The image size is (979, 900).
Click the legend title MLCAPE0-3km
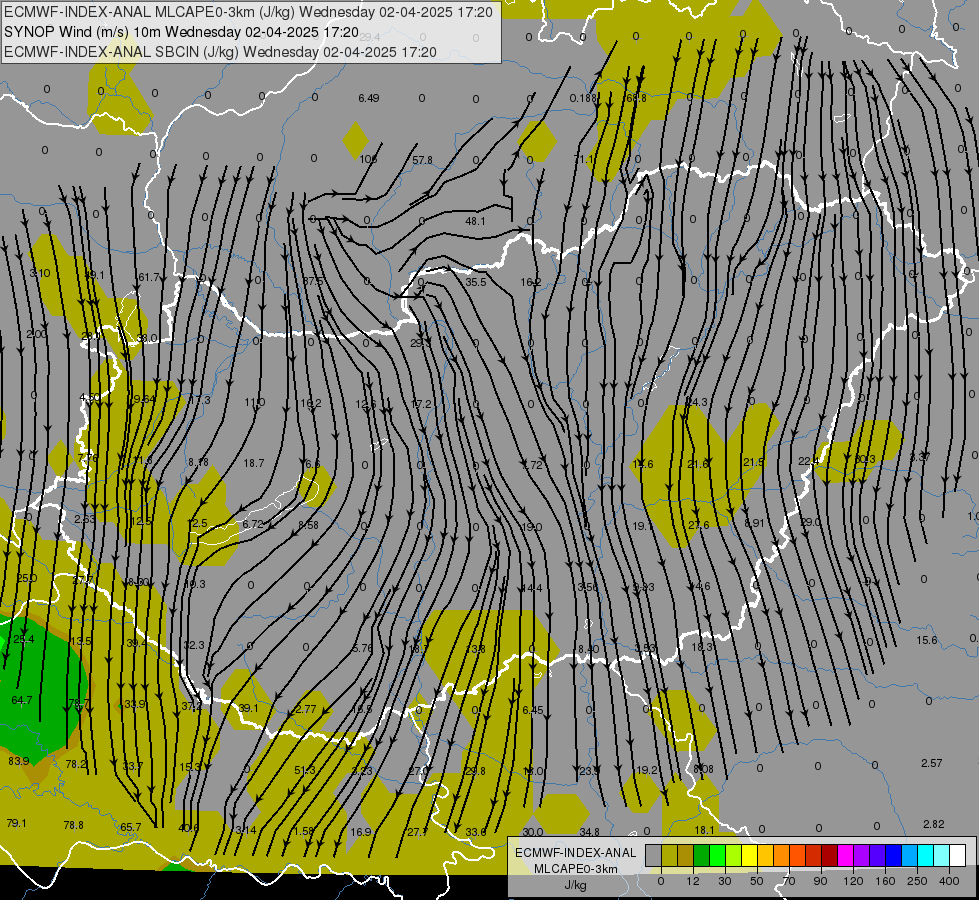click(576, 869)
